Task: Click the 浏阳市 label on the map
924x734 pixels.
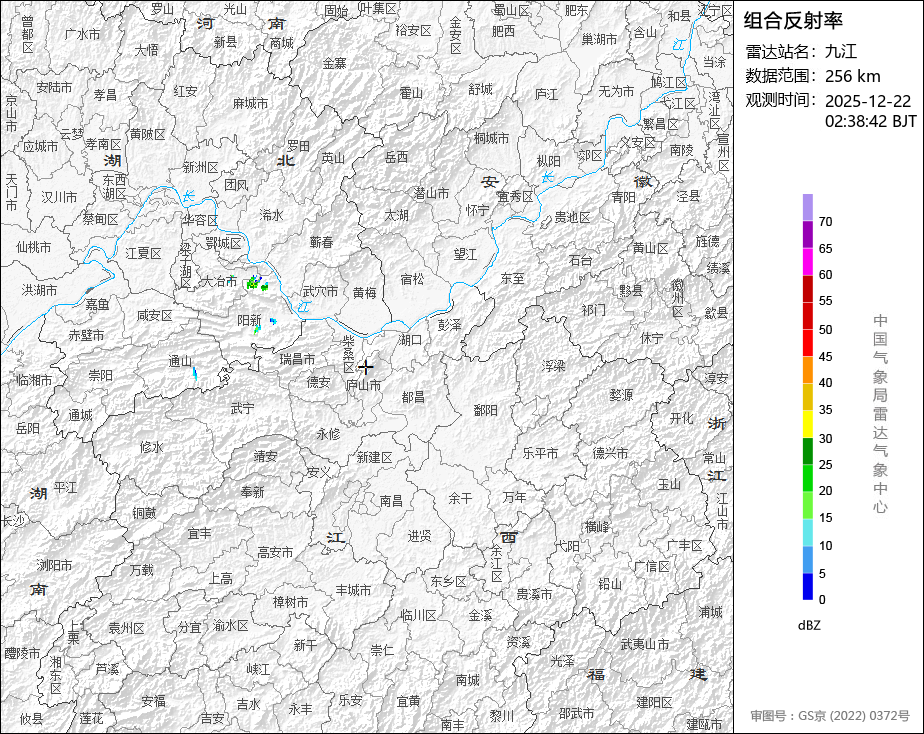Action: click(54, 565)
